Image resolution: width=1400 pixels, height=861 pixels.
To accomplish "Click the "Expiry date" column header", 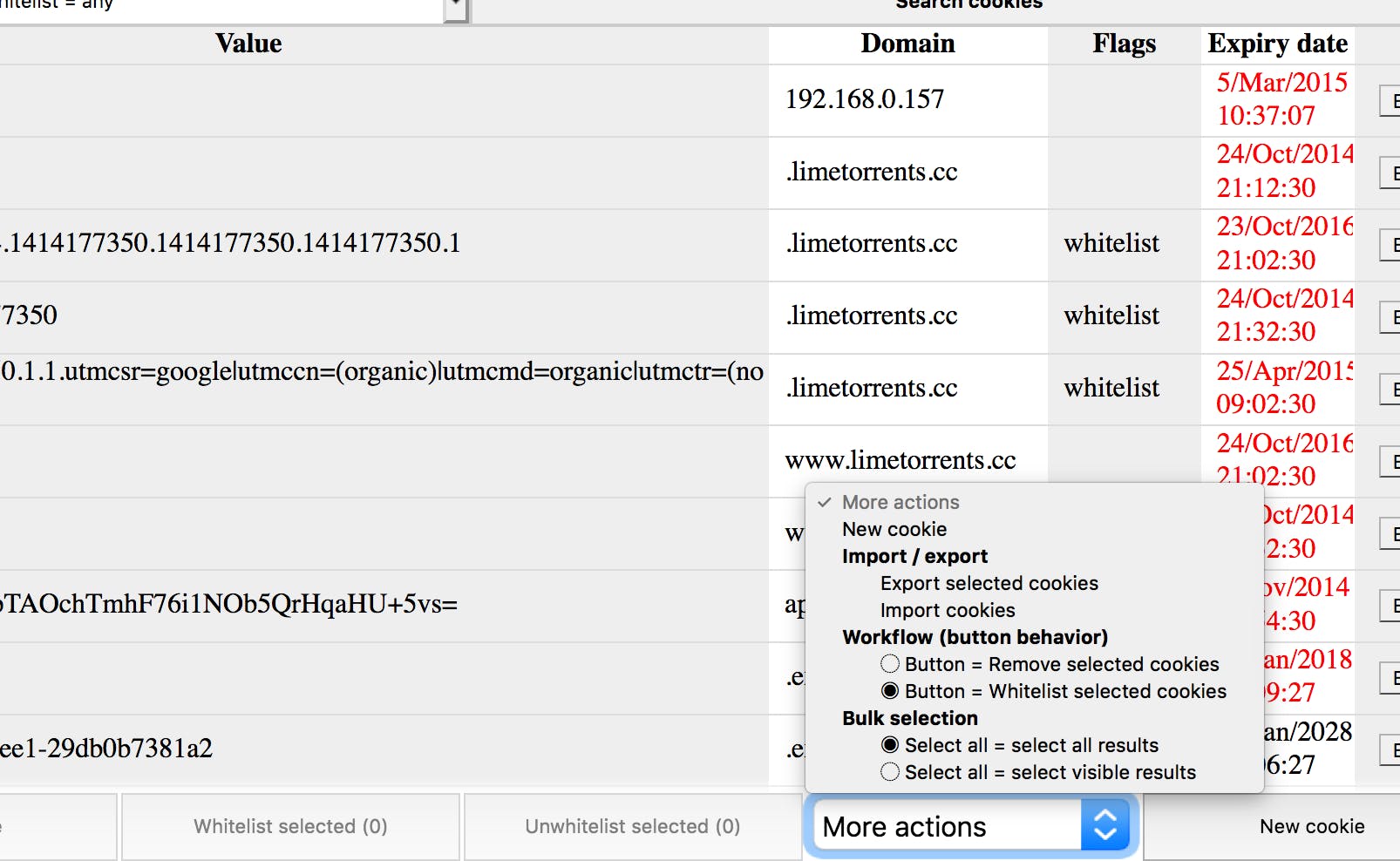I will [1277, 44].
